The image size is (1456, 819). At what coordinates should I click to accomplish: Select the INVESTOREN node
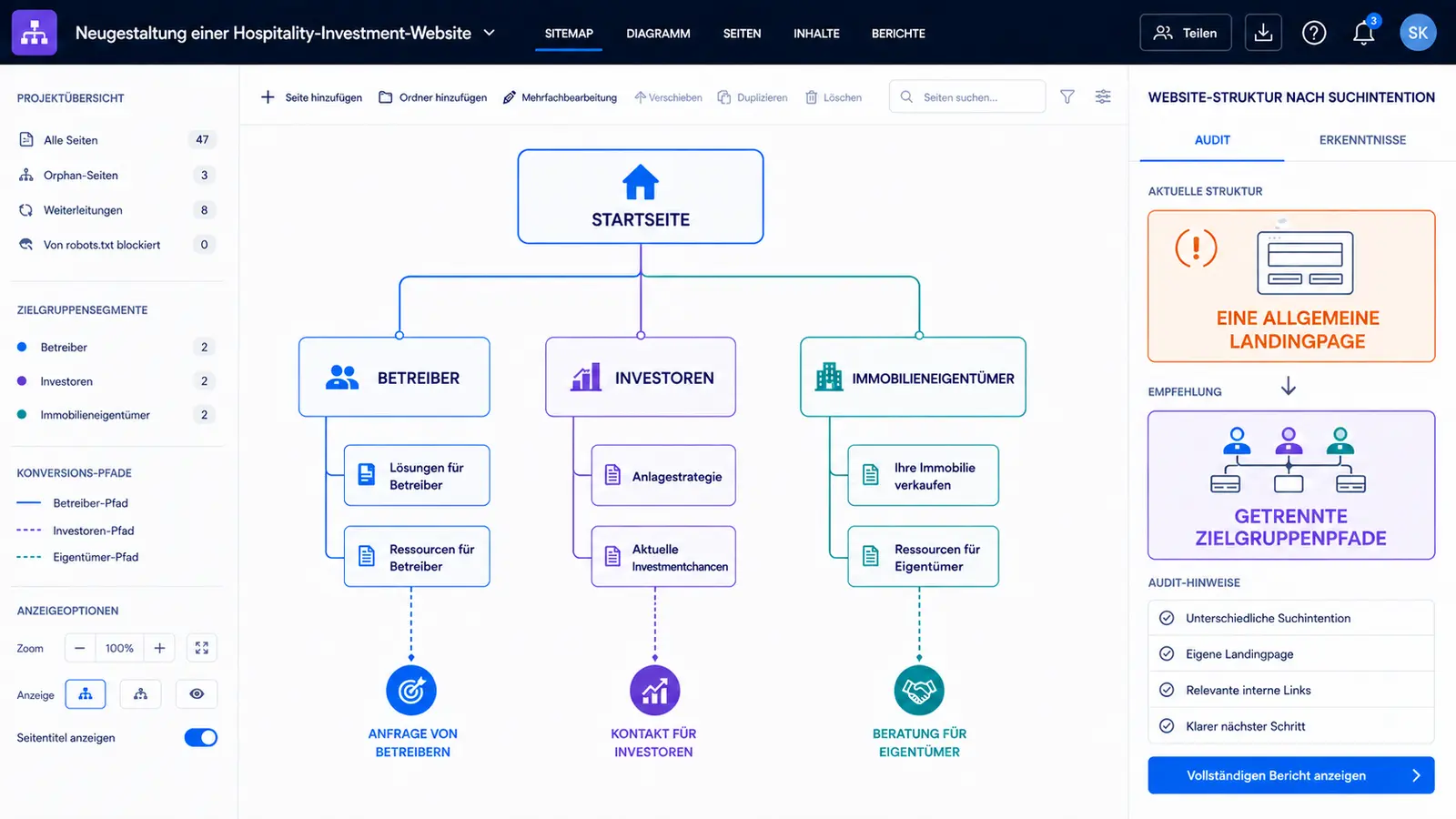coord(641,377)
